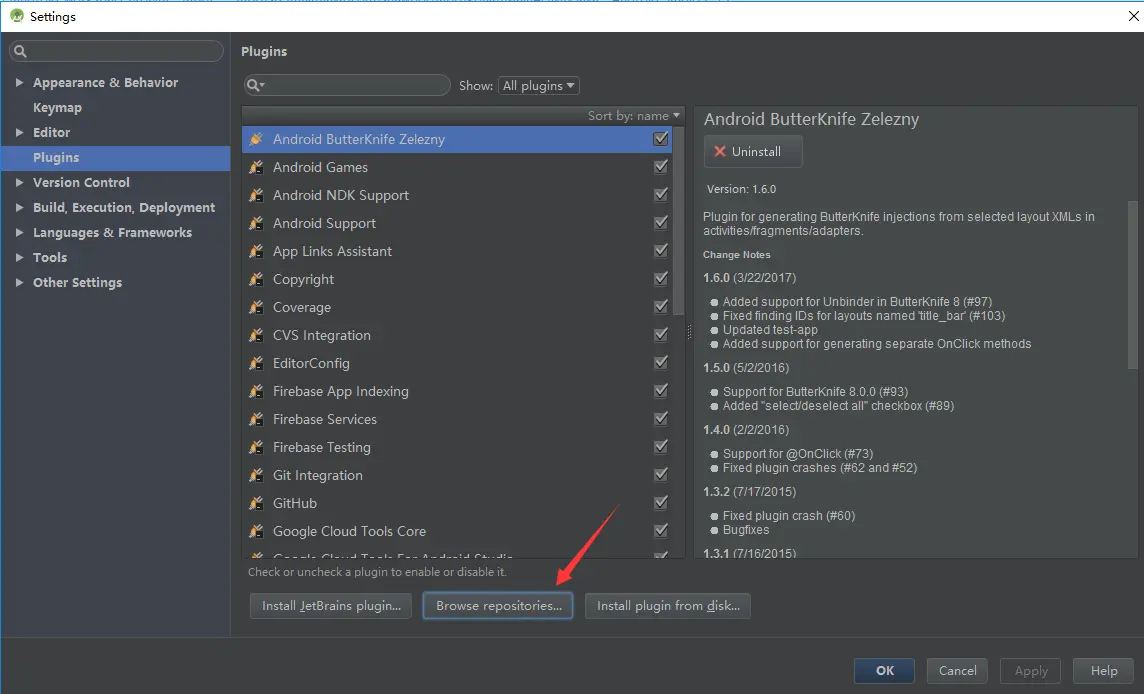Toggle the EditorConfig plugin checkbox
This screenshot has height=694, width=1144.
[x=661, y=362]
